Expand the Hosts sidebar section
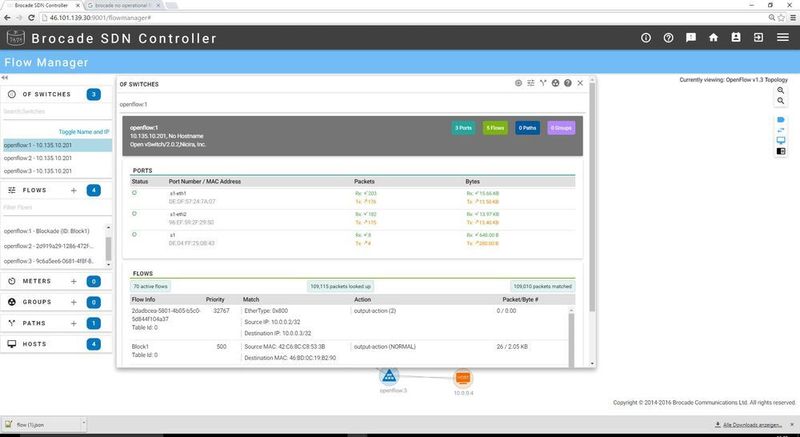800x437 pixels. pyautogui.click(x=34, y=344)
